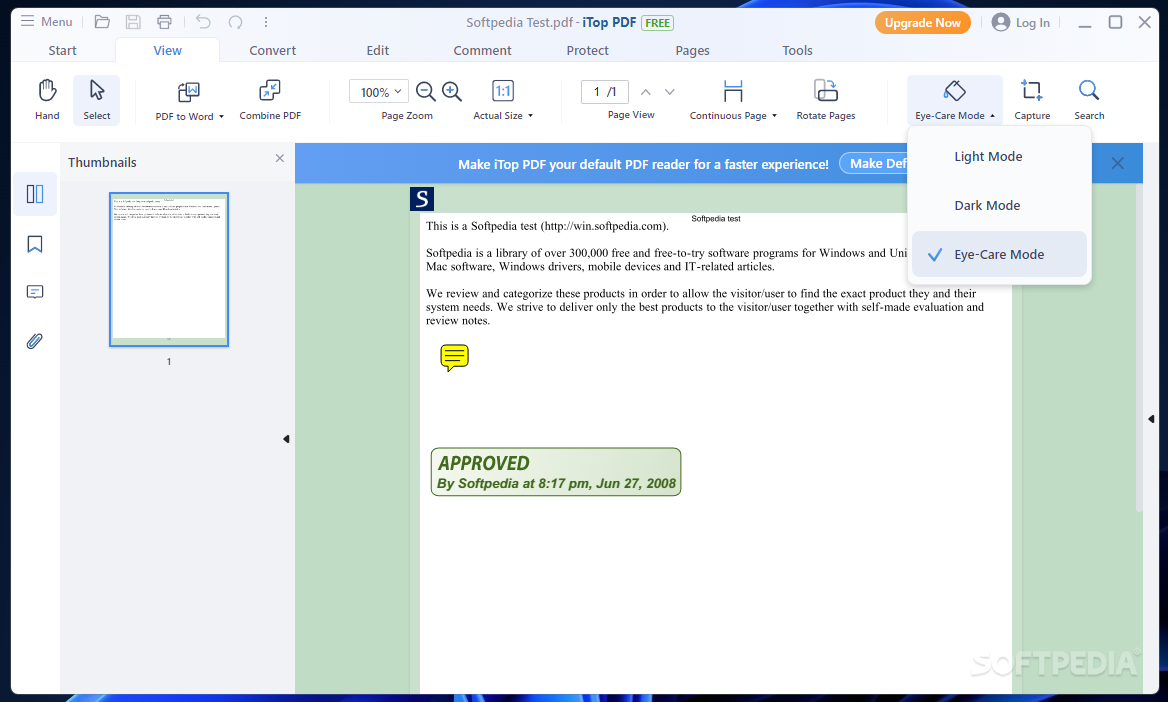Open the hamburger Menu

pos(46,22)
